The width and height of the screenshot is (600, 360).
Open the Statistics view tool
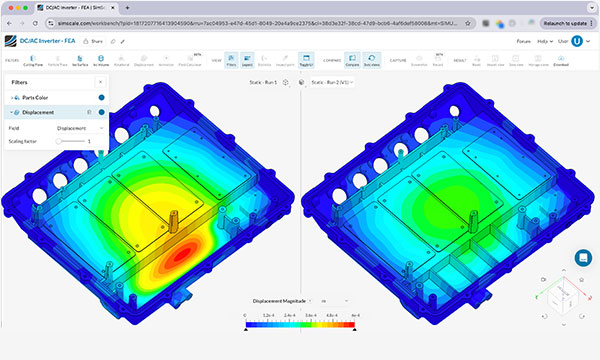click(264, 60)
